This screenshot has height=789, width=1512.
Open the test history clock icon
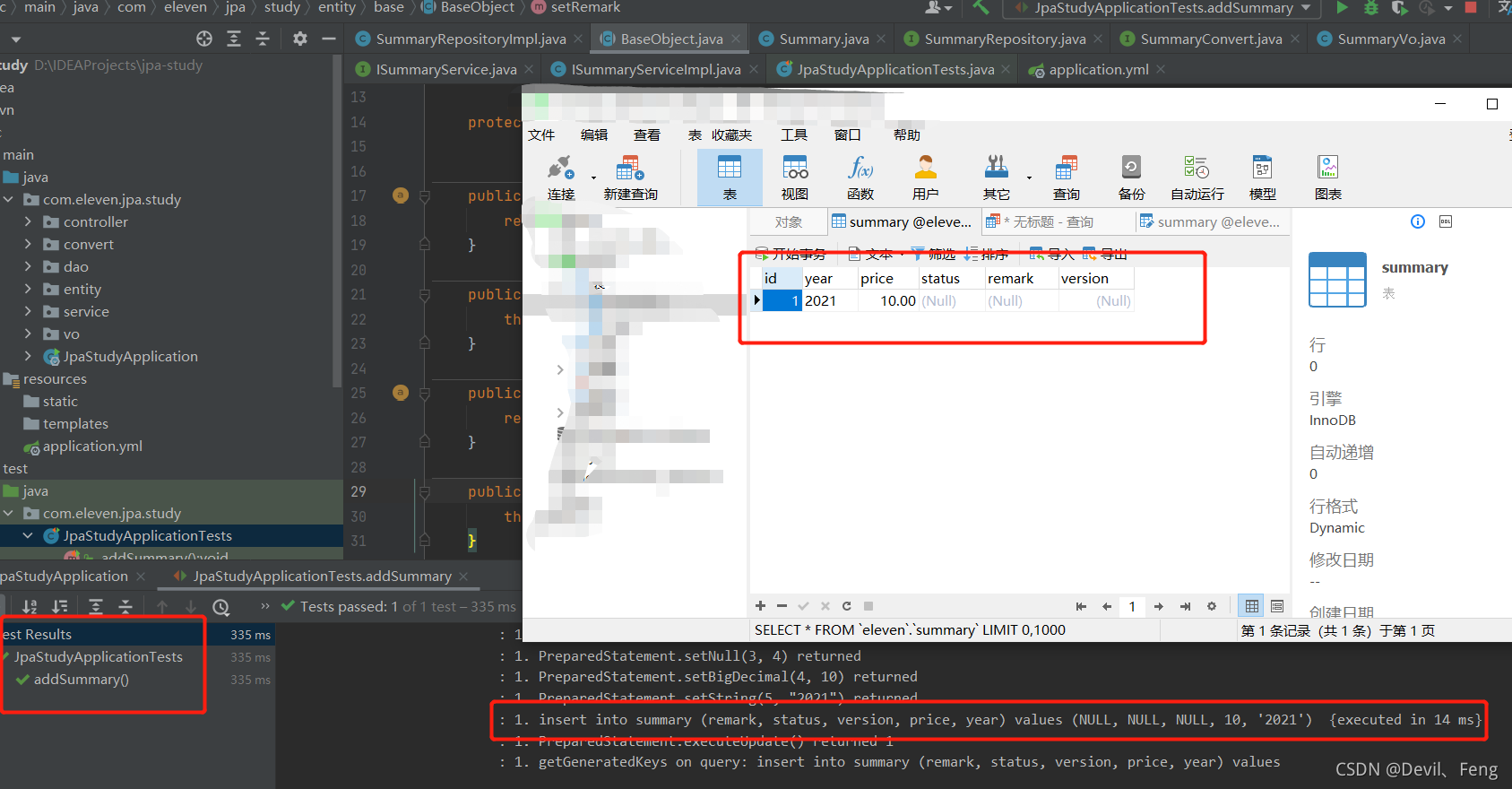220,607
